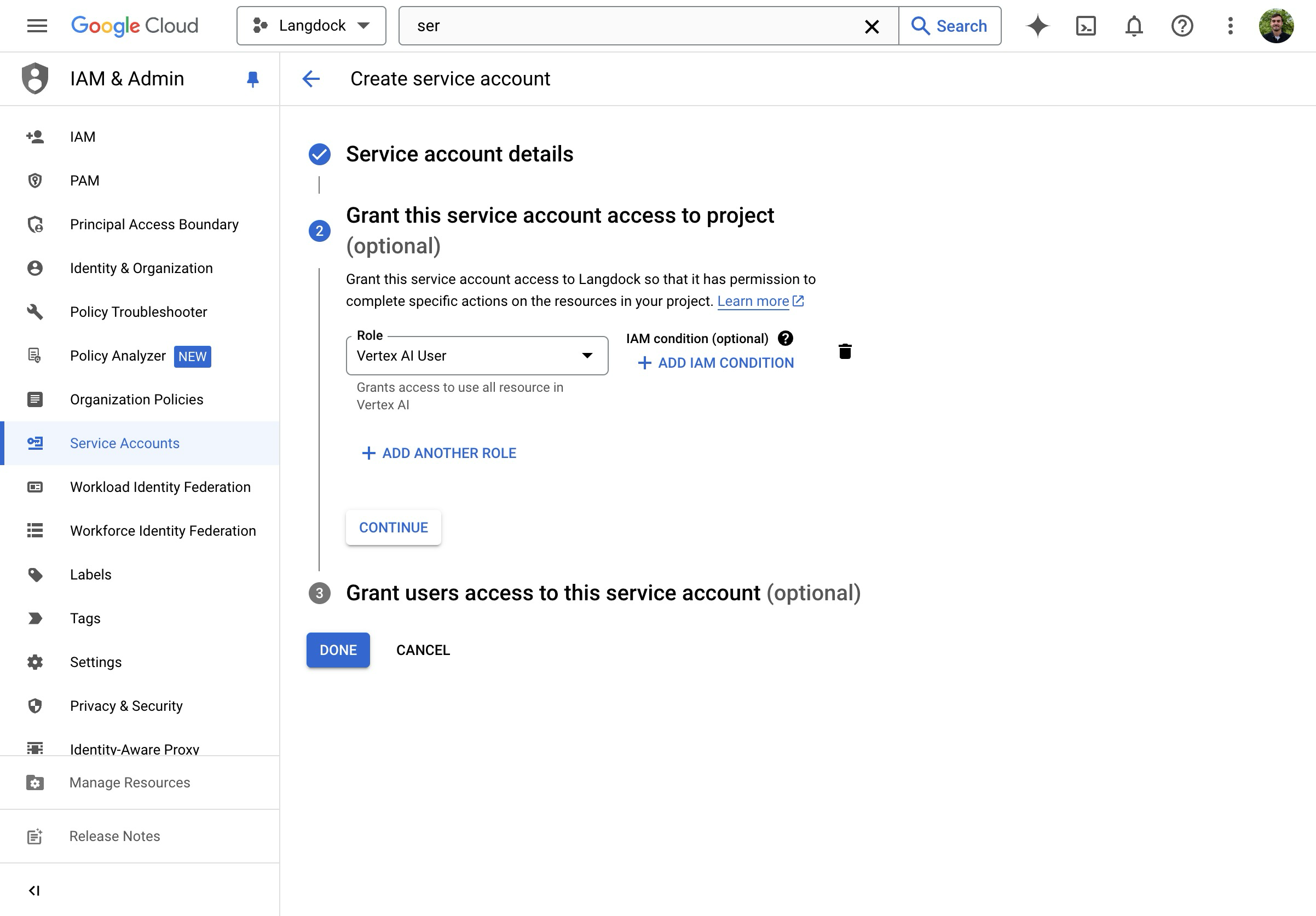Click the DONE button
Image resolution: width=1316 pixels, height=916 pixels.
click(x=338, y=650)
